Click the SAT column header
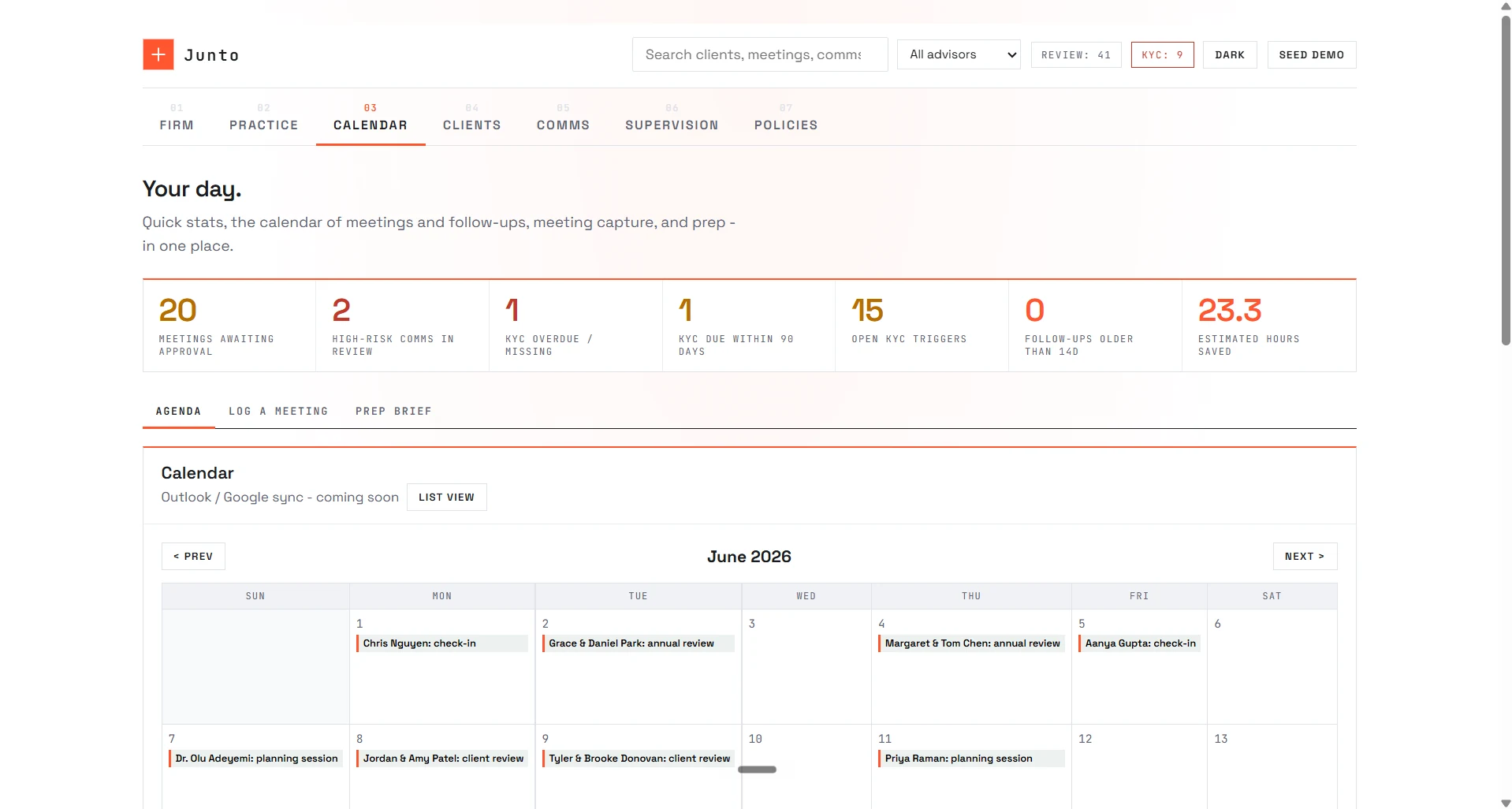This screenshot has height=809, width=1512. coord(1272,596)
